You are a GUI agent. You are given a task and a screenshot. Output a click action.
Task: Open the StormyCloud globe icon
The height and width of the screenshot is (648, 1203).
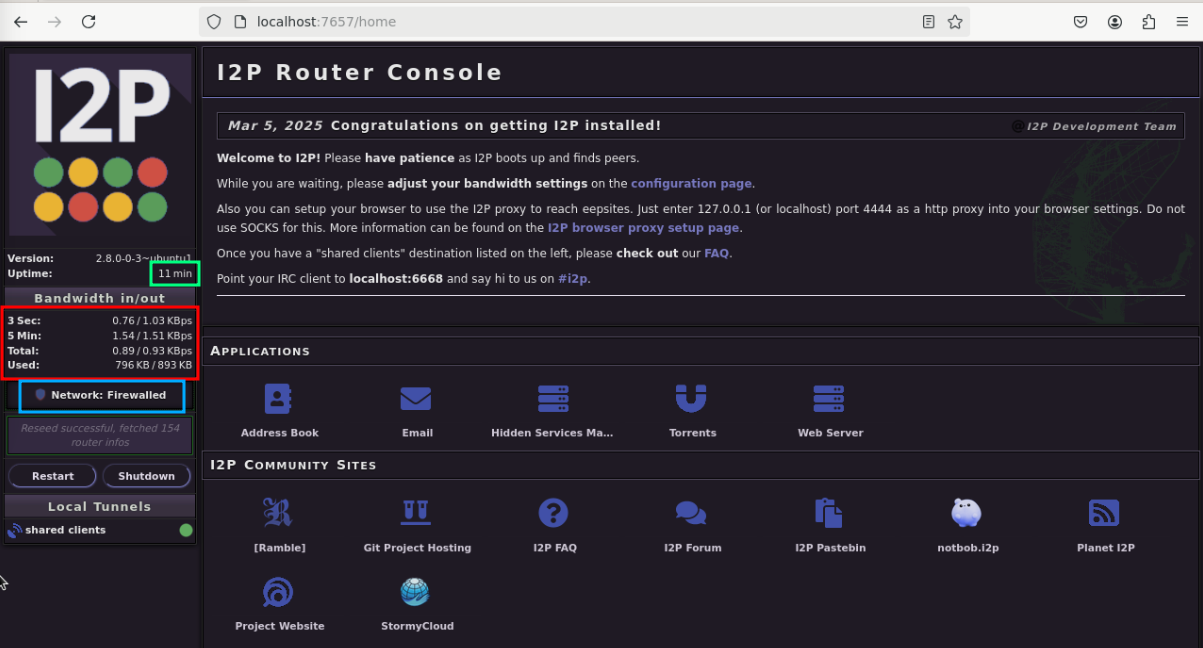coord(415,592)
